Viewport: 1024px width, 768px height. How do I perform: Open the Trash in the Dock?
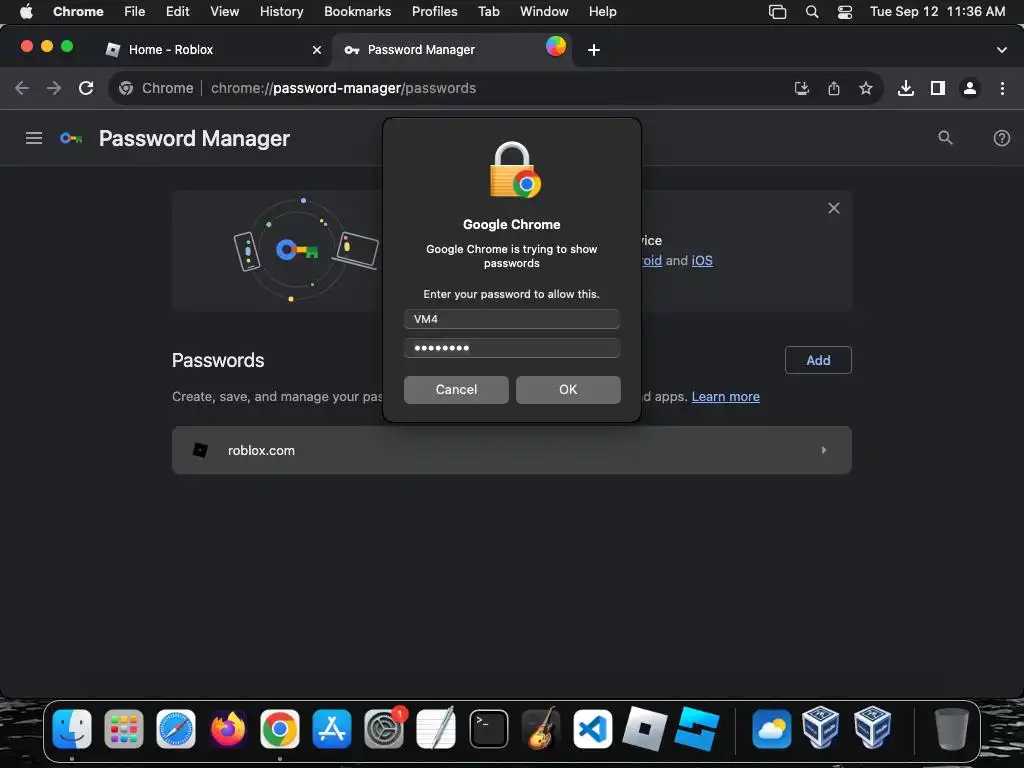[951, 728]
